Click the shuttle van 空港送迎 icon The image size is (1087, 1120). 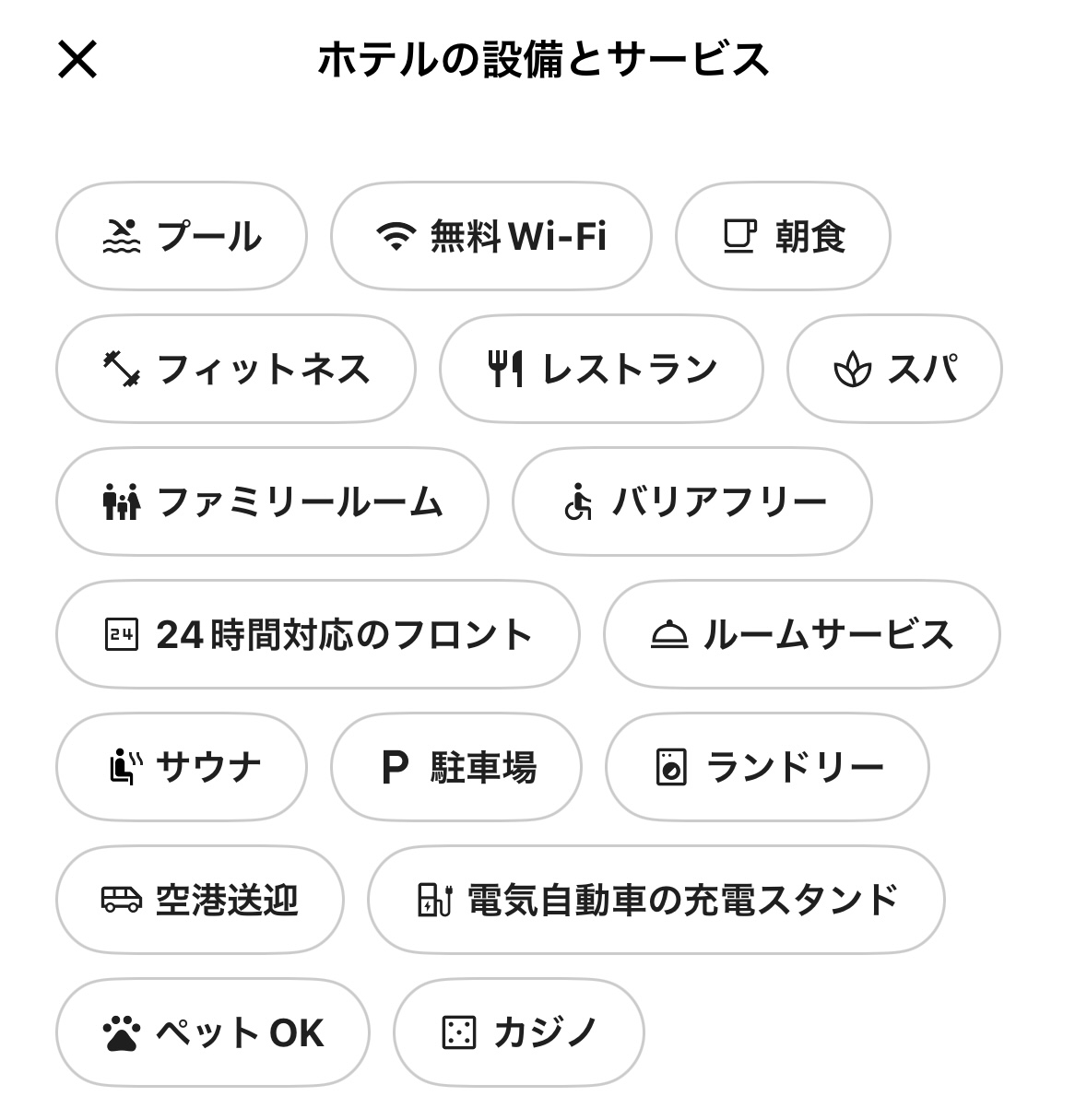click(x=122, y=900)
